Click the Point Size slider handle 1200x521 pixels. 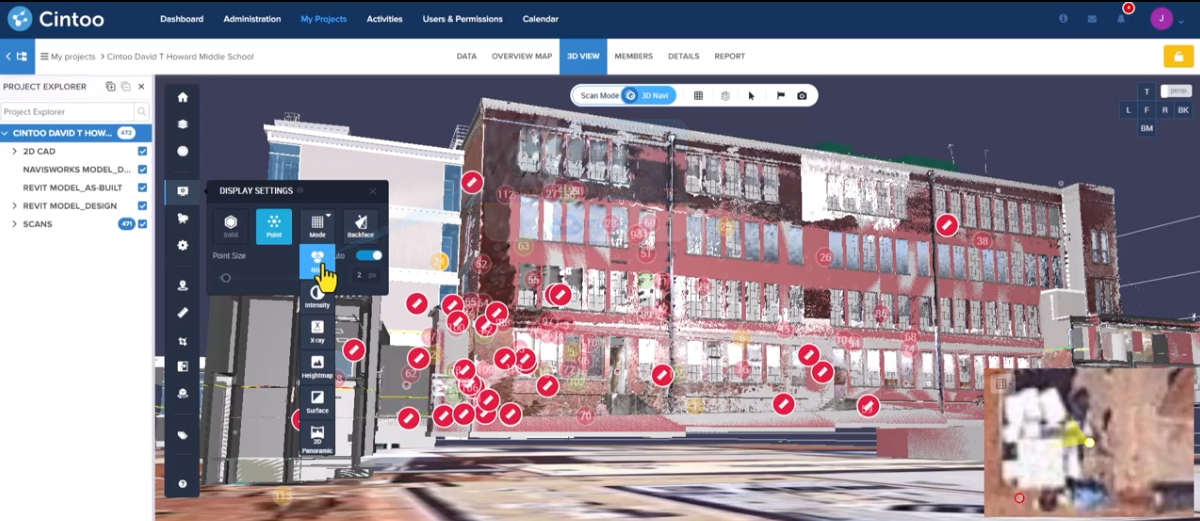(x=226, y=278)
